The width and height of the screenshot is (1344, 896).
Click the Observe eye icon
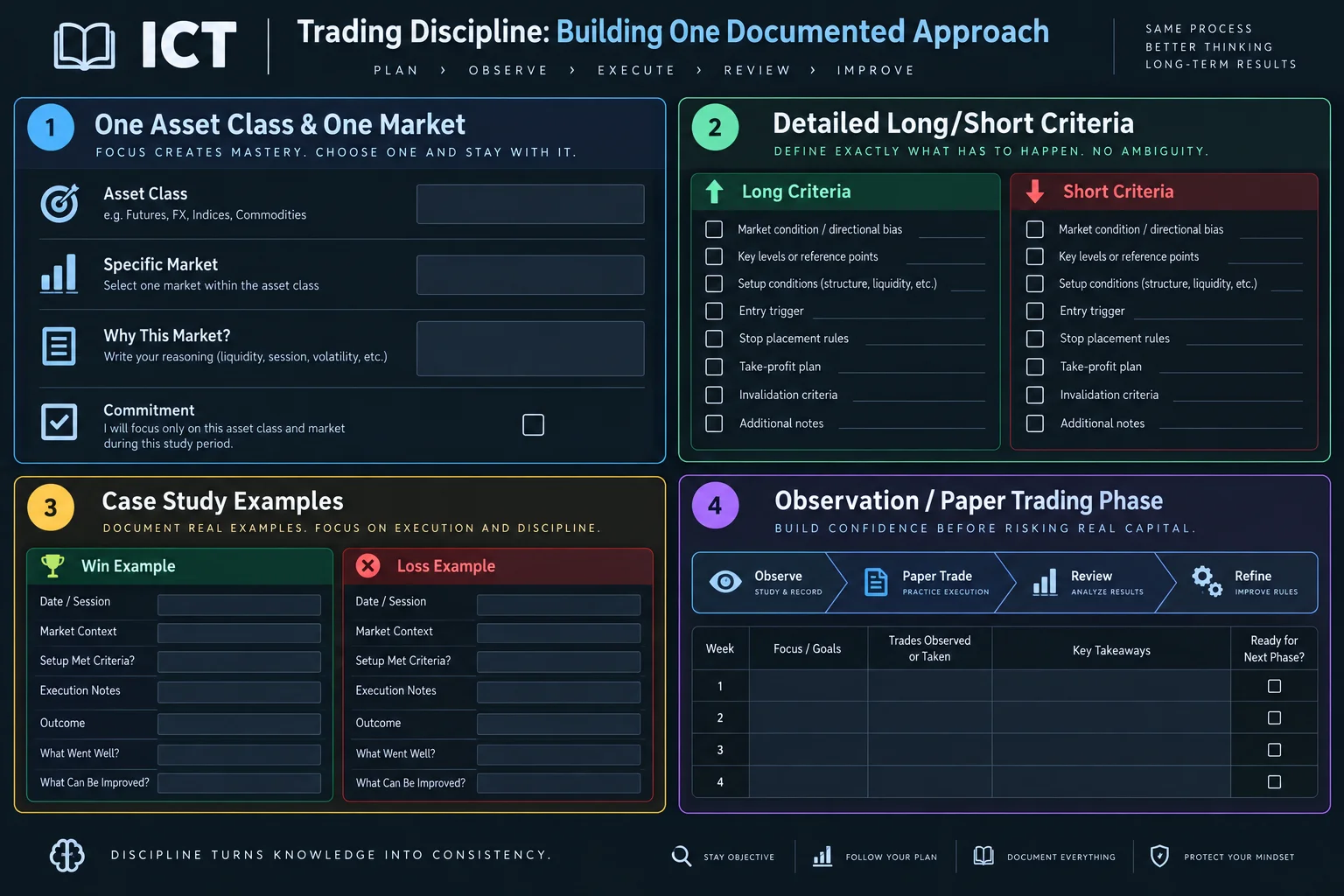725,582
